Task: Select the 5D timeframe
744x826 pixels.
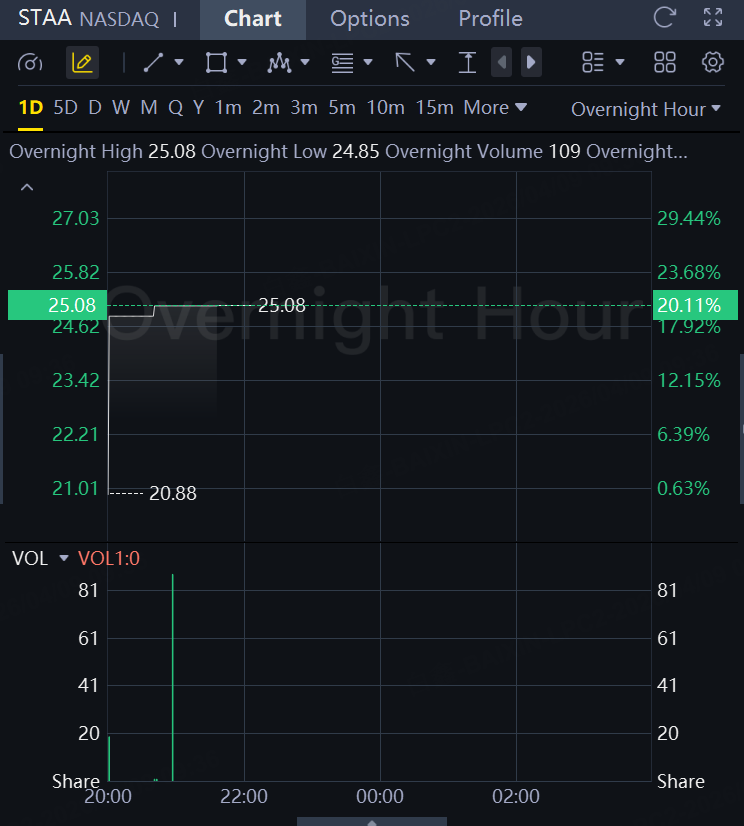Action: coord(65,108)
